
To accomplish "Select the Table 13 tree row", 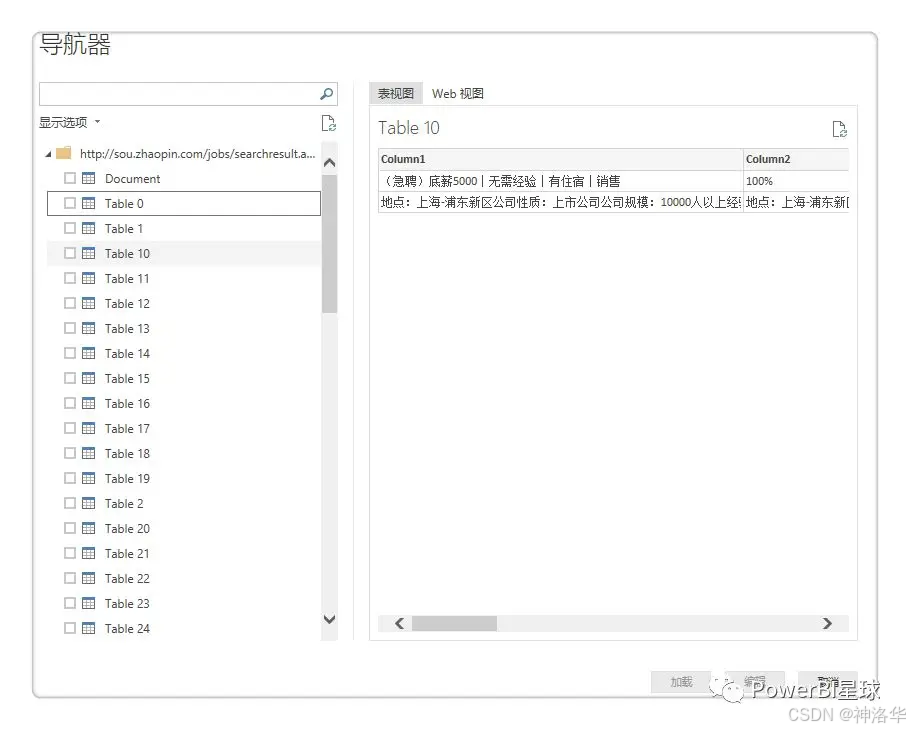I will pos(184,328).
